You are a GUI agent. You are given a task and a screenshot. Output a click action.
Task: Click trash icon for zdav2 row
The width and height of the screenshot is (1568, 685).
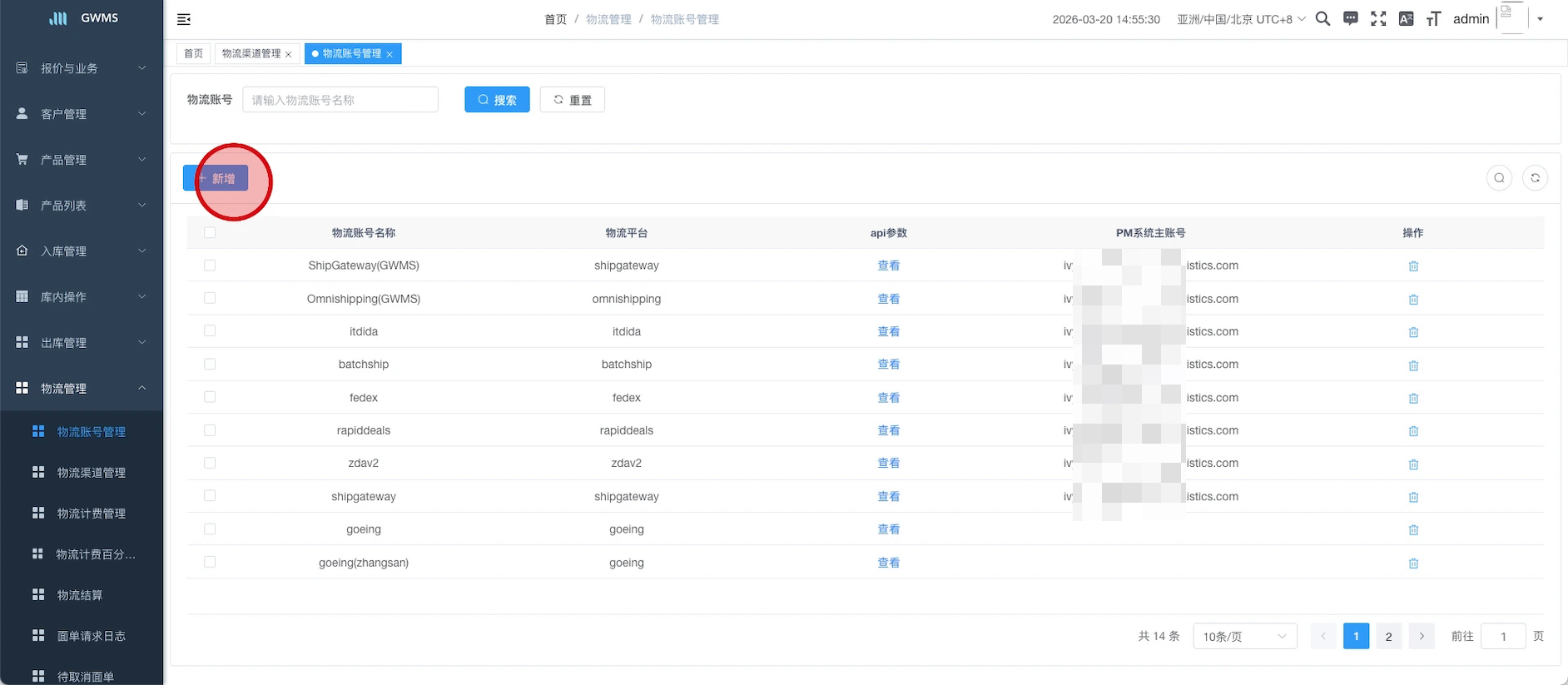(x=1413, y=464)
